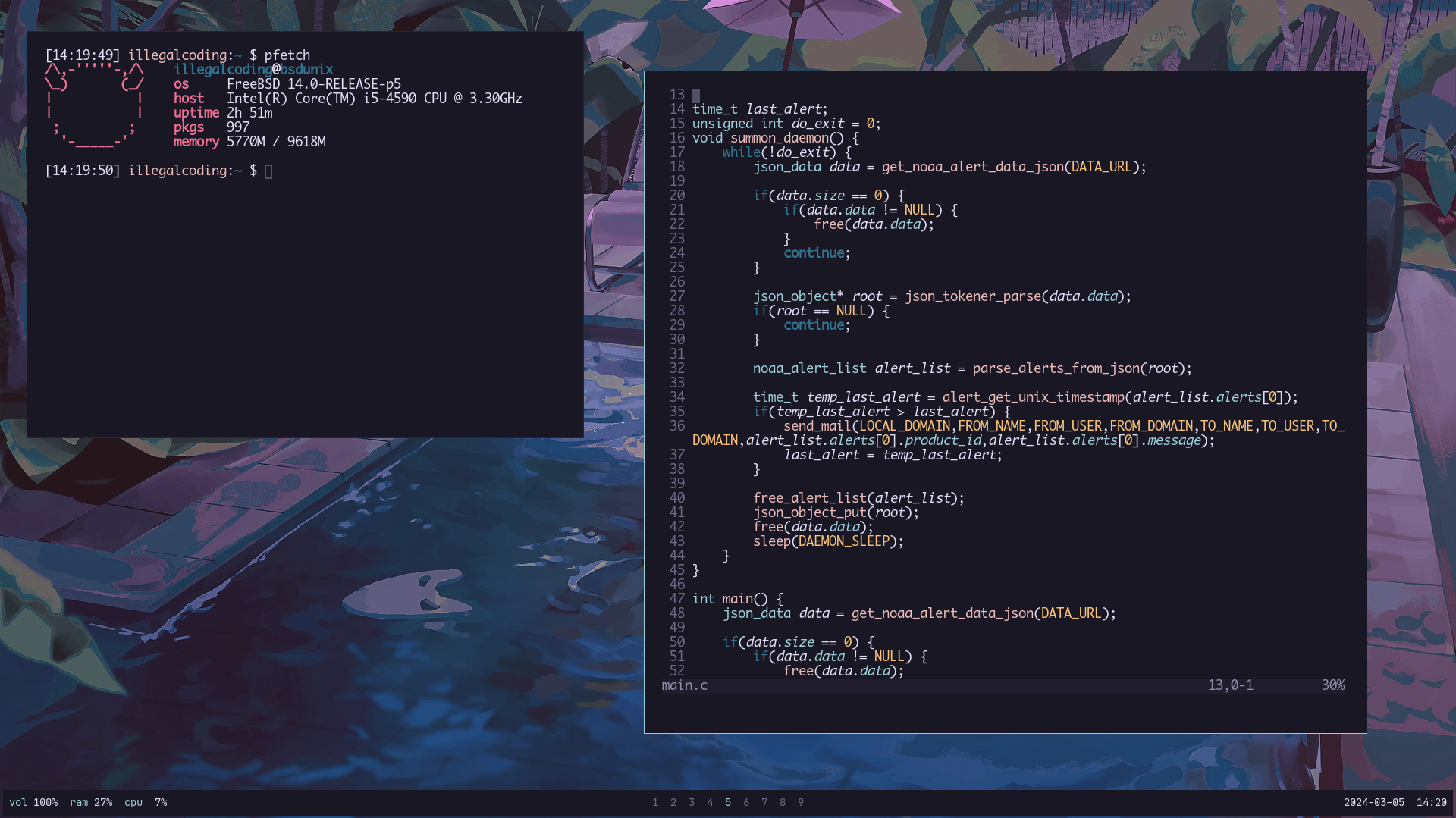Focus the terminal shell prompt cursor
This screenshot has height=818, width=1456.
coord(268,171)
